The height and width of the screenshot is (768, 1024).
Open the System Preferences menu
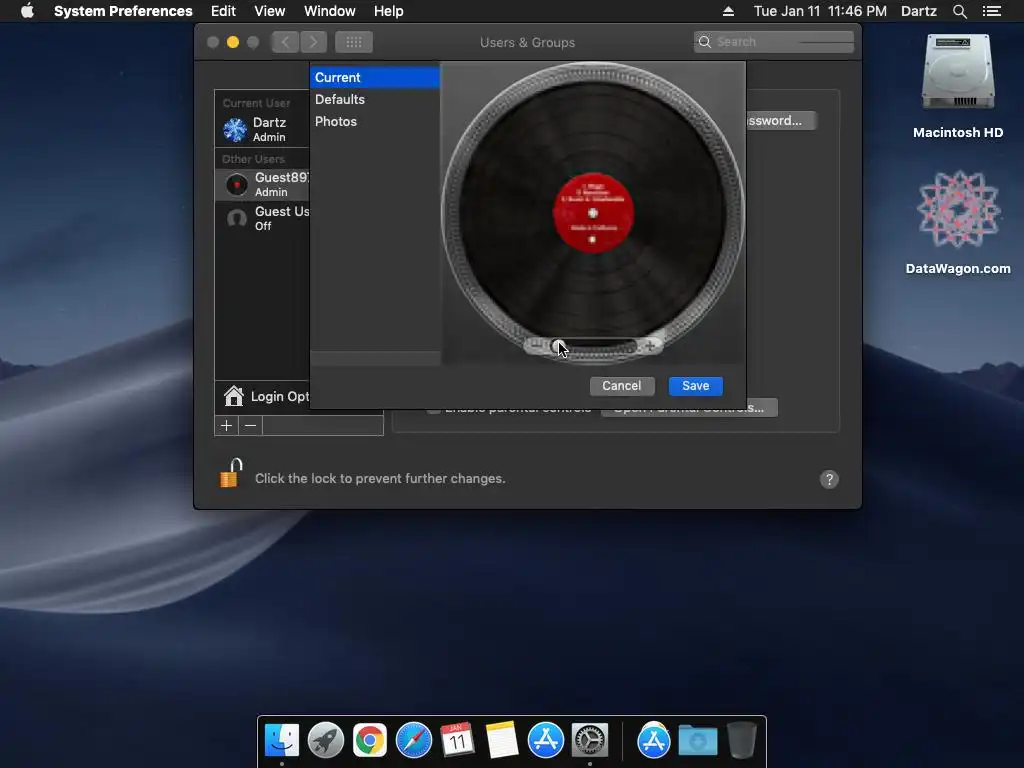pos(123,11)
